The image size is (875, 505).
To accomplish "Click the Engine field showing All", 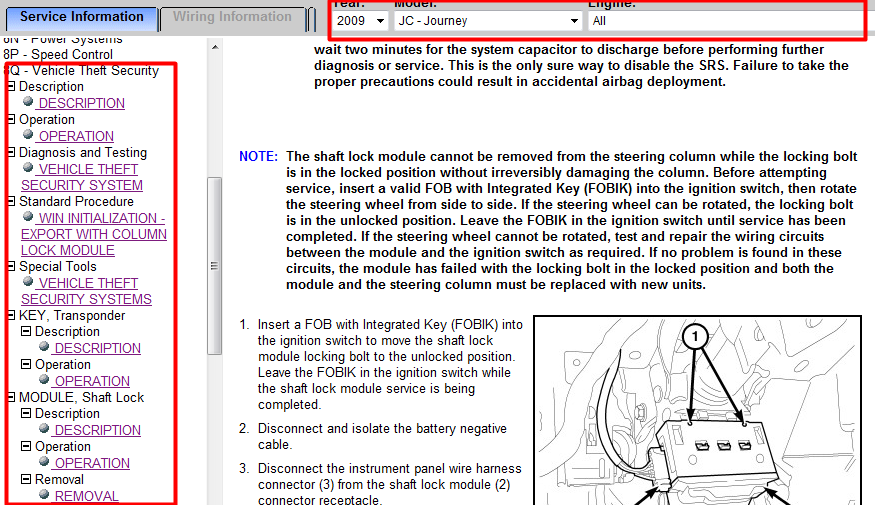I will (725, 21).
